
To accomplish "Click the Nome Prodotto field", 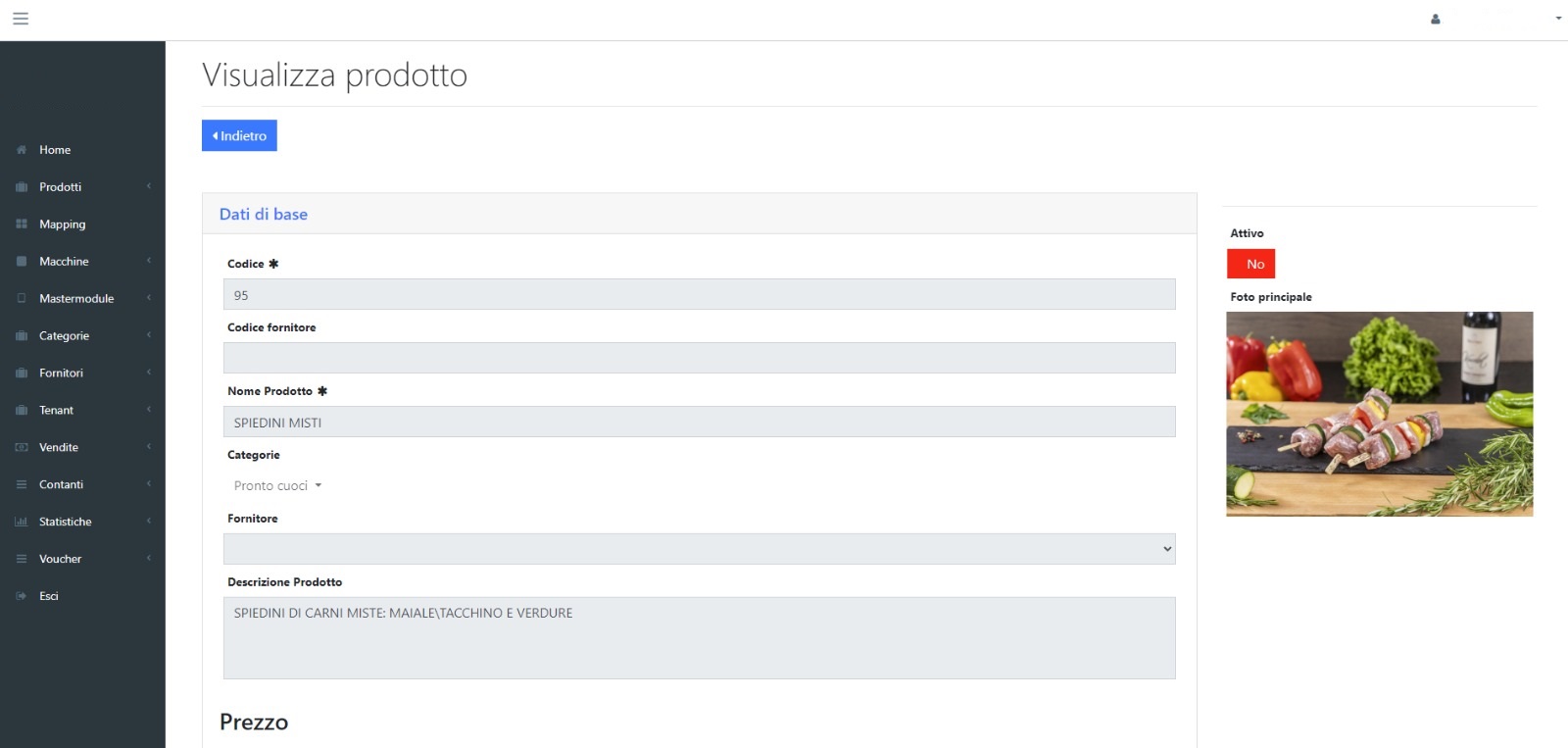I will (700, 422).
